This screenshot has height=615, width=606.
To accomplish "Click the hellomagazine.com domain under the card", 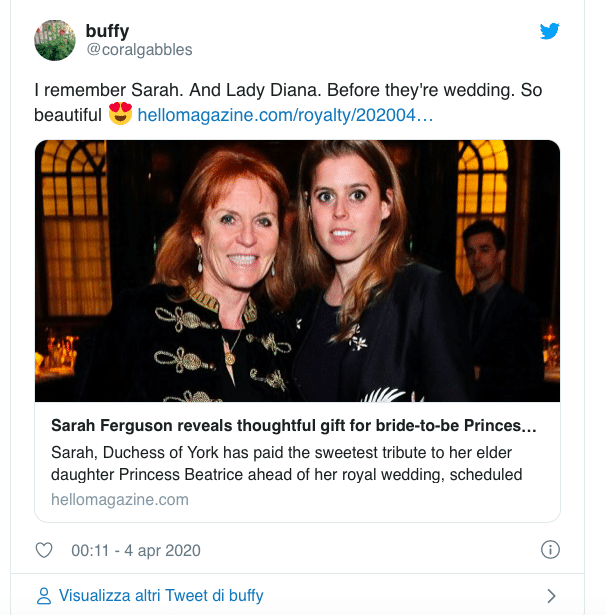I will (x=119, y=499).
